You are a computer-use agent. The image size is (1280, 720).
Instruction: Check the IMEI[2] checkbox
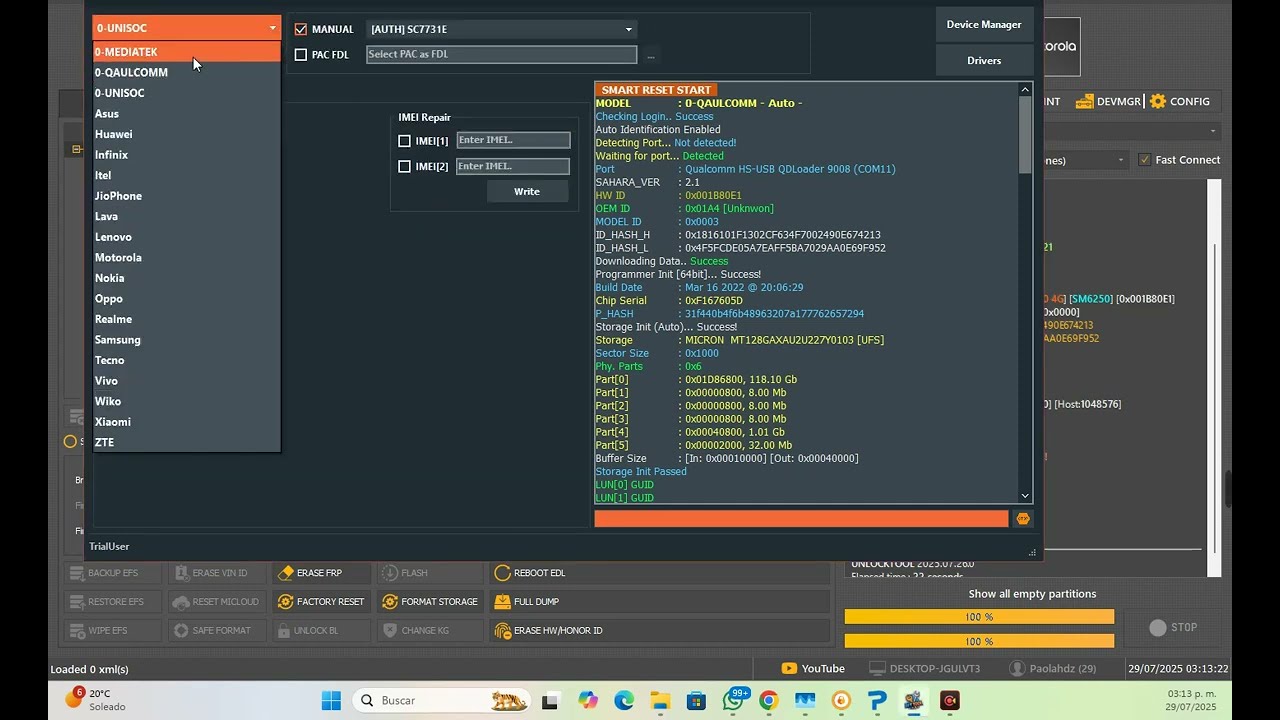404,167
